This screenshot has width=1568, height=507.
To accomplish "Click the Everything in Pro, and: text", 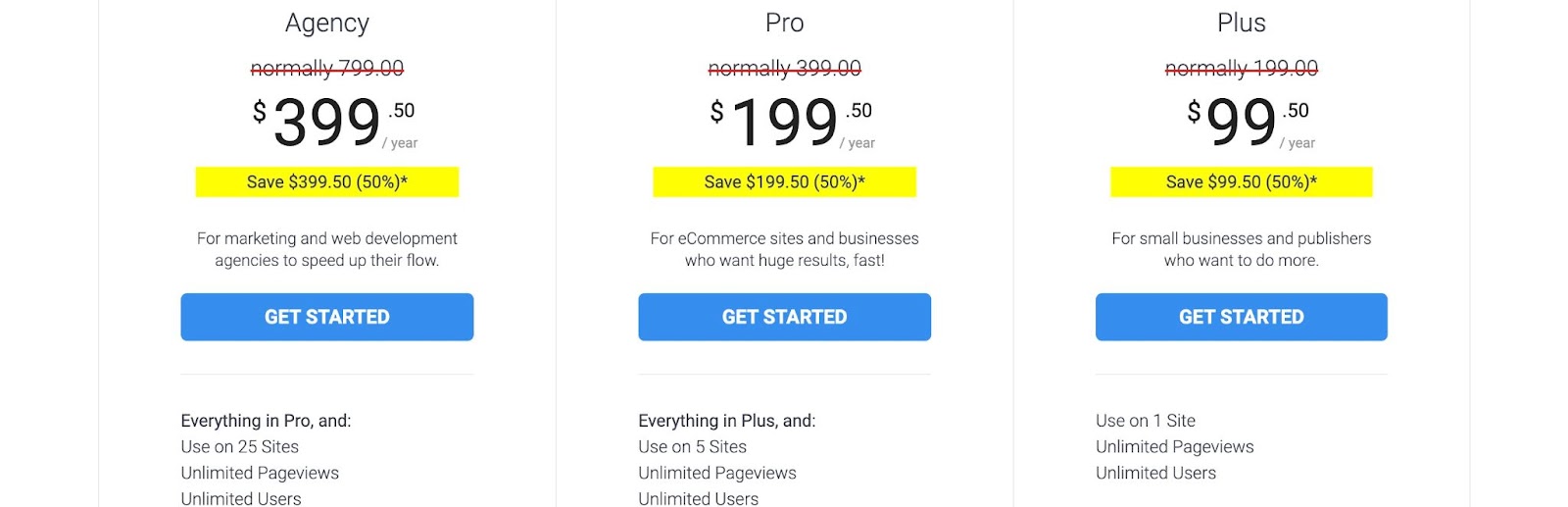I will 266,421.
